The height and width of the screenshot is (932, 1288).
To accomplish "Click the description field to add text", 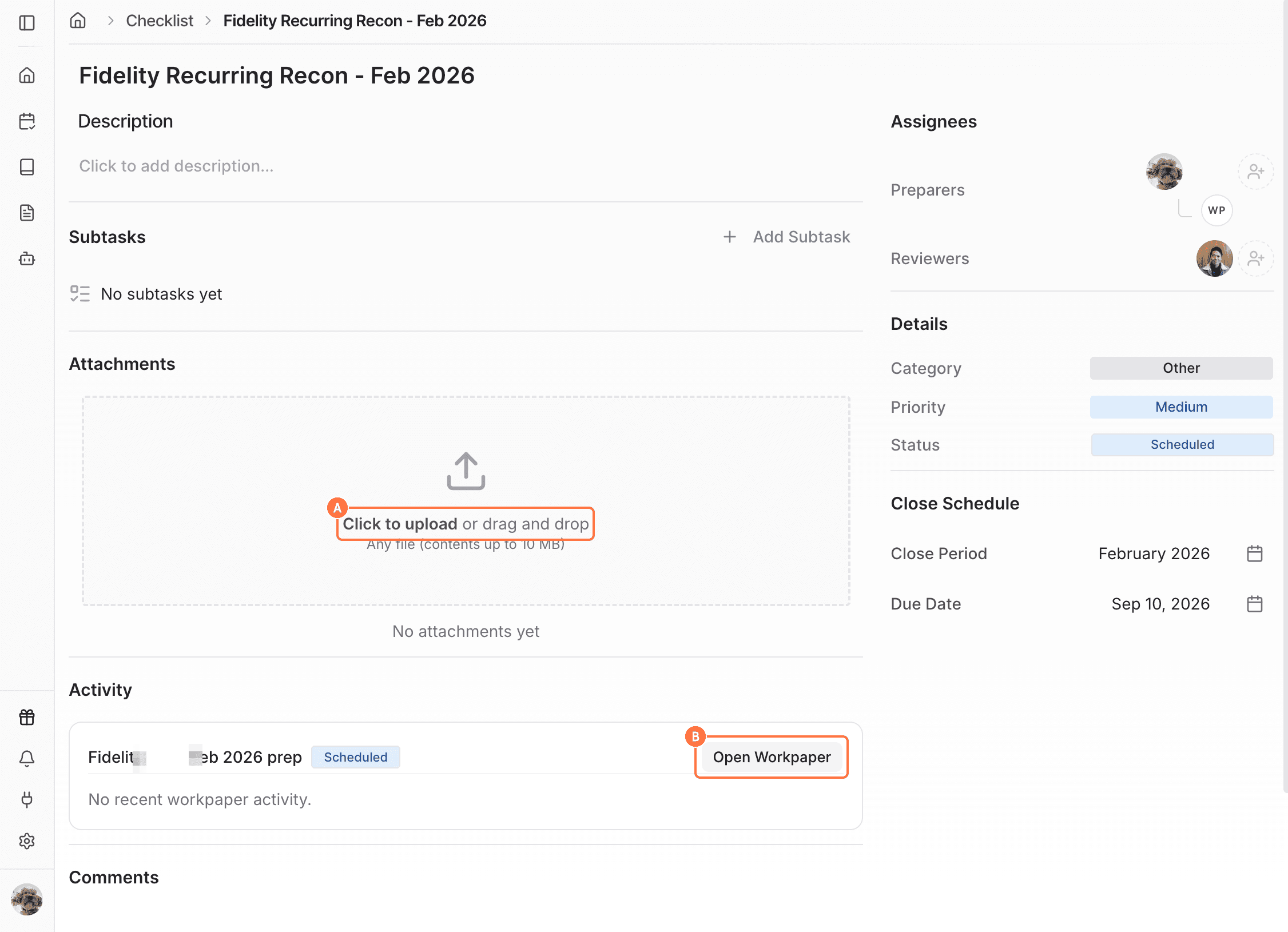I will (x=176, y=166).
